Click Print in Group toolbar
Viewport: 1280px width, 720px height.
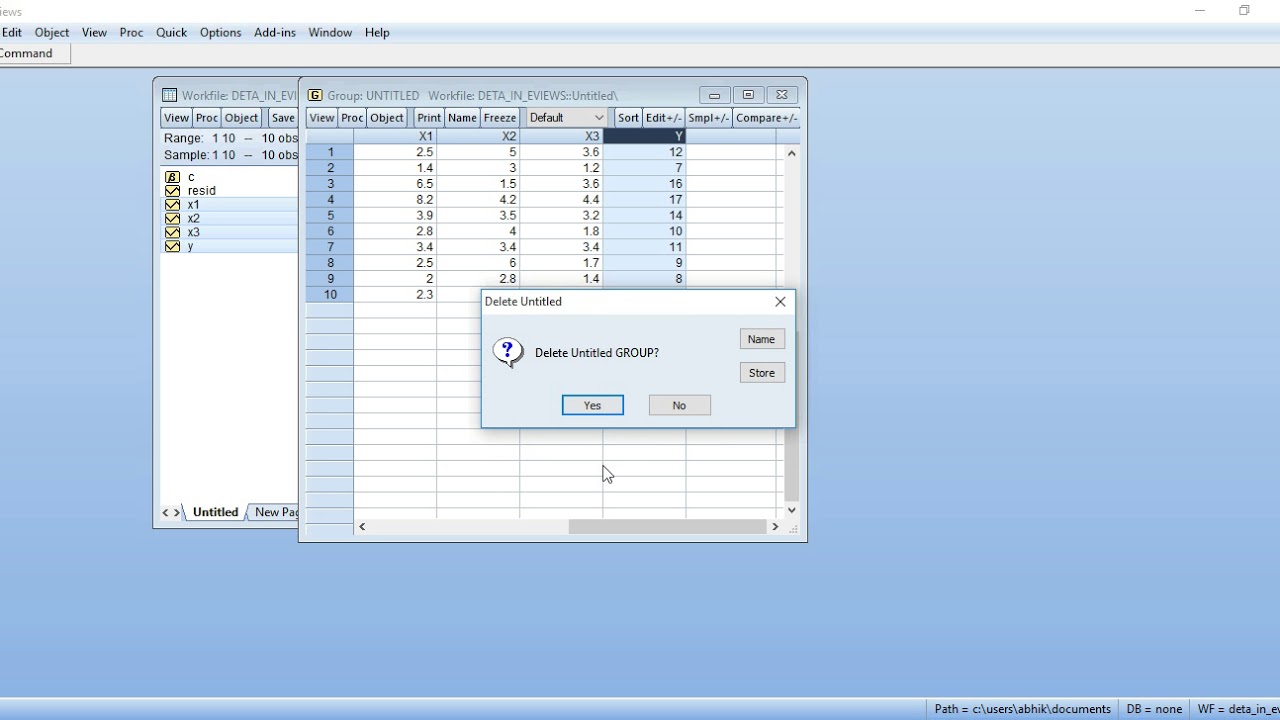pos(429,118)
